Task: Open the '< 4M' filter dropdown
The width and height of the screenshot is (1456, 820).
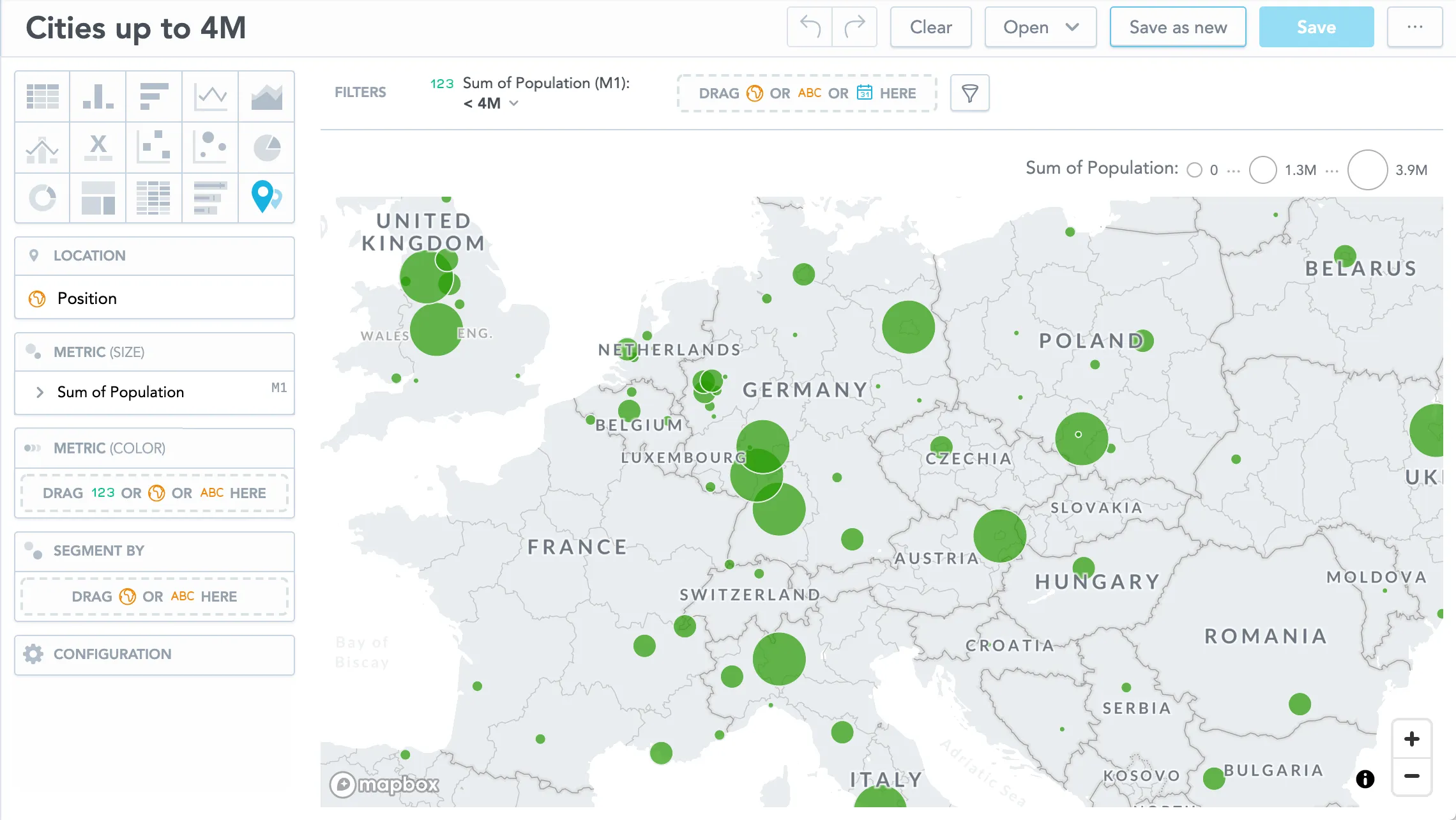Action: [x=492, y=103]
